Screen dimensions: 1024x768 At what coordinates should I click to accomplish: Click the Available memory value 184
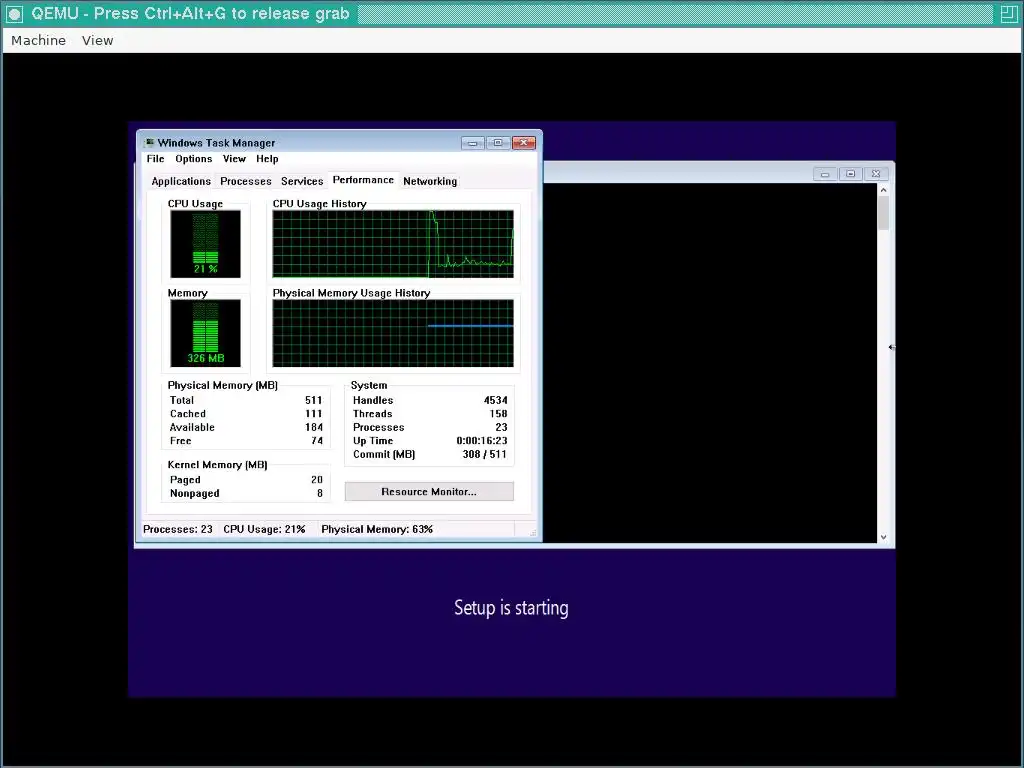tap(313, 427)
